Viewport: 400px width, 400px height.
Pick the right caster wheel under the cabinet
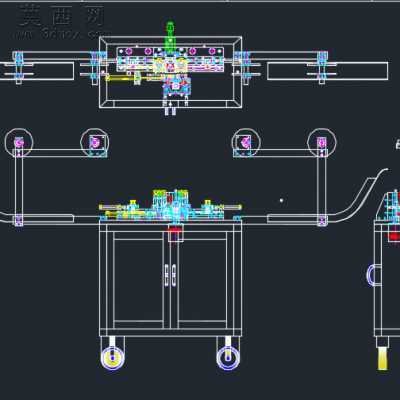pyautogui.click(x=228, y=358)
